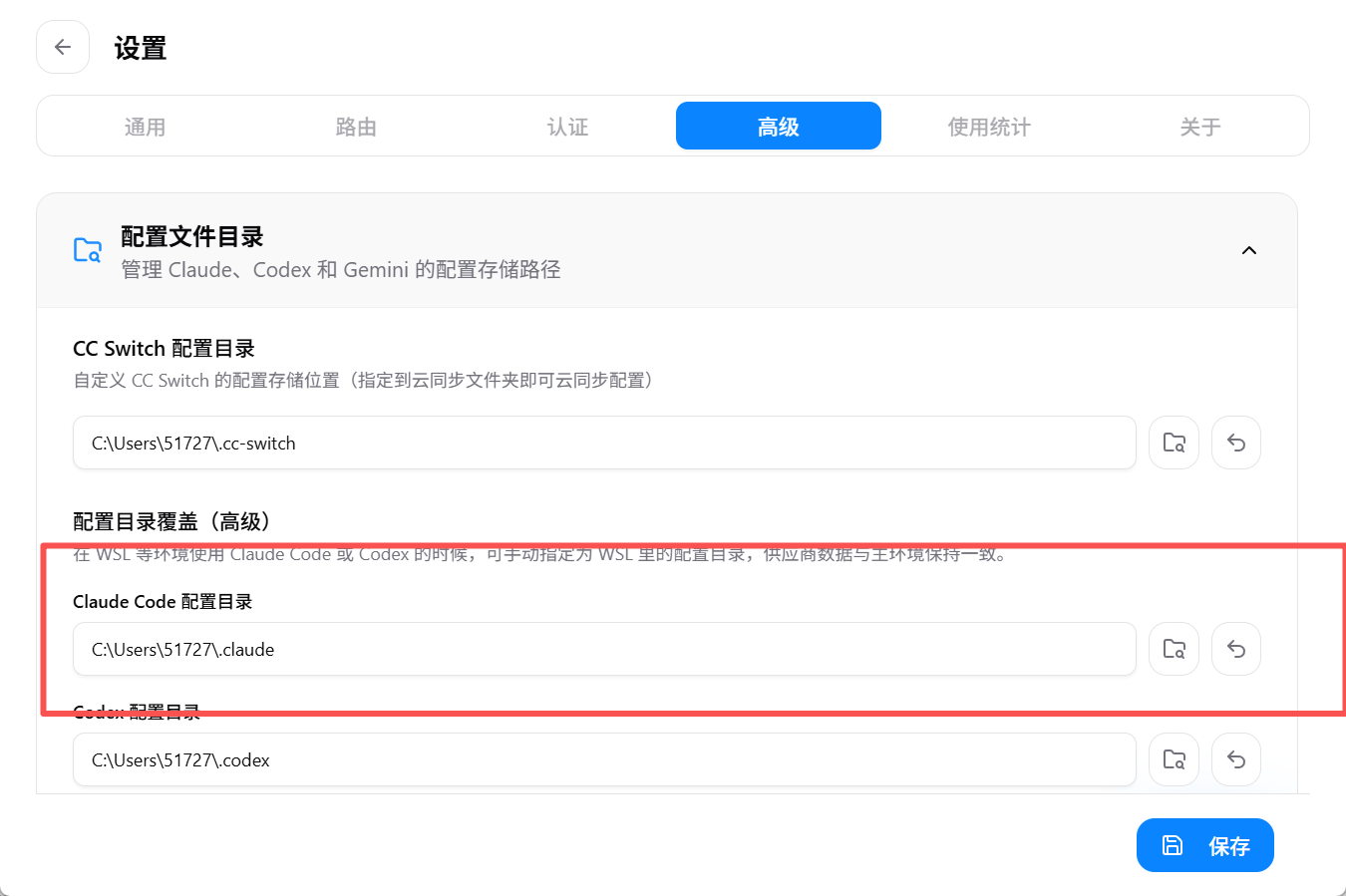Switch to the 路由 tab
Screen dimensions: 1346x896
tap(356, 127)
